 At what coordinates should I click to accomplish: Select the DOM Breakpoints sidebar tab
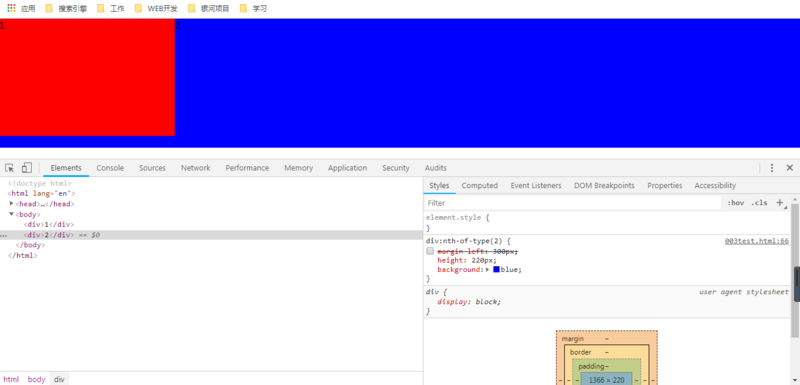coord(604,186)
